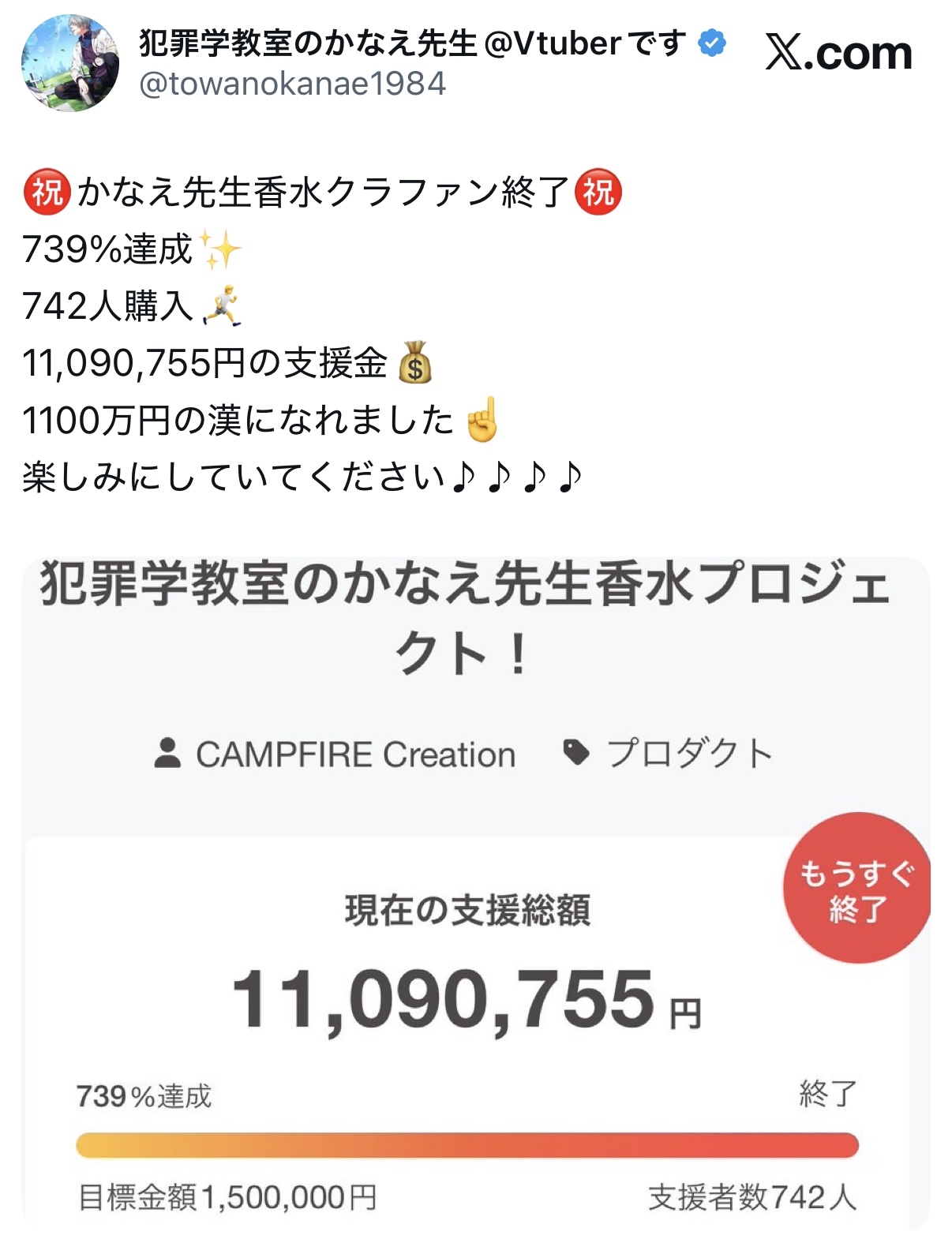Click the money bag emoji

415,363
